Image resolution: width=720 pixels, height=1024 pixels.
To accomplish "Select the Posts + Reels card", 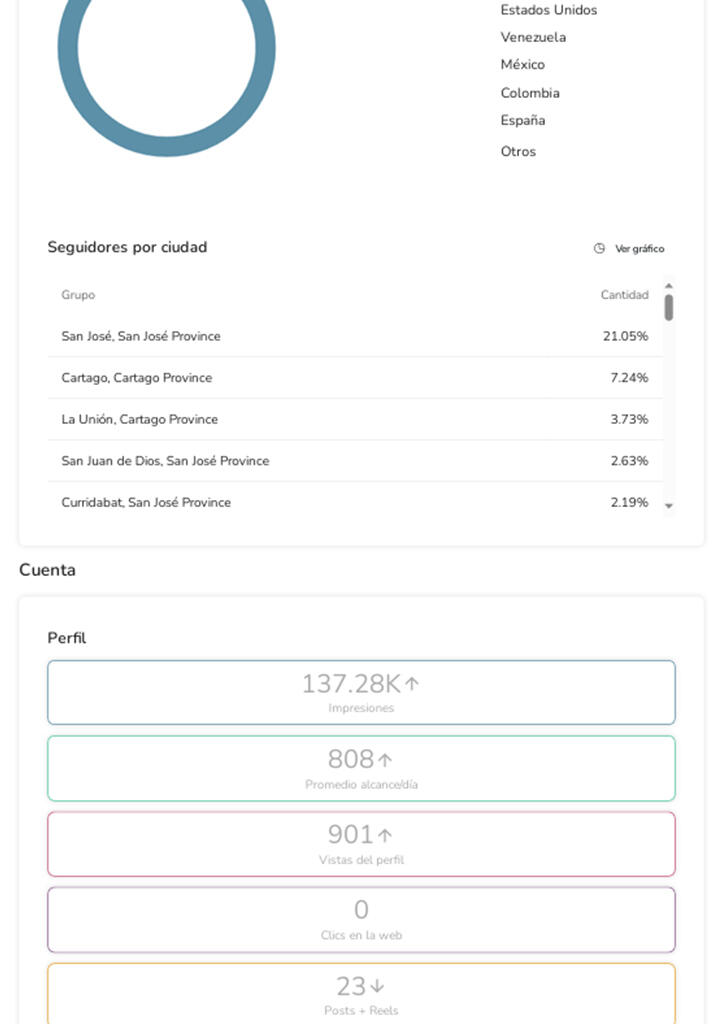I will coord(361,993).
